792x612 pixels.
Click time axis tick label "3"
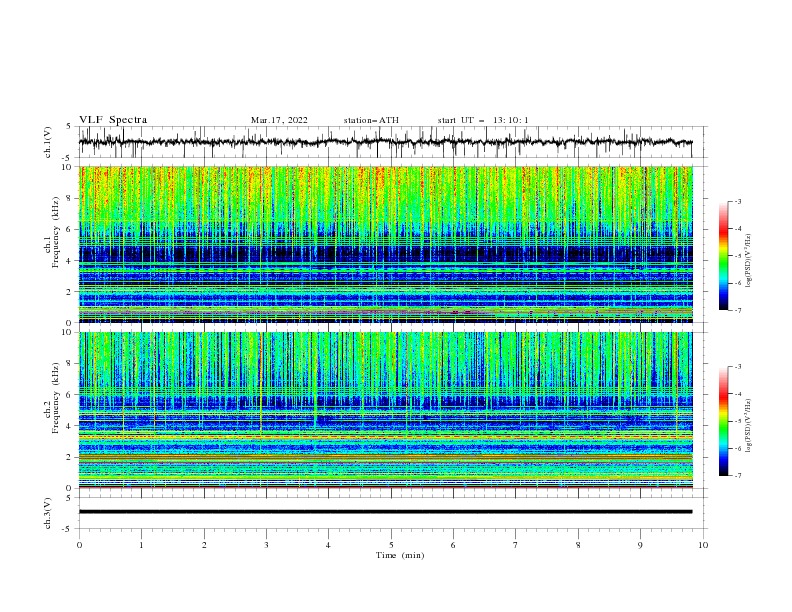pos(266,545)
